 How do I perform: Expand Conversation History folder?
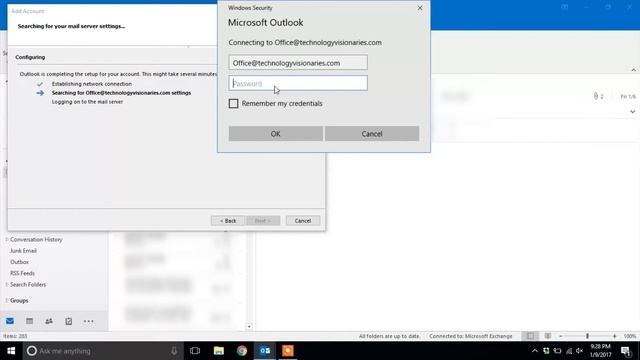(x=7, y=240)
